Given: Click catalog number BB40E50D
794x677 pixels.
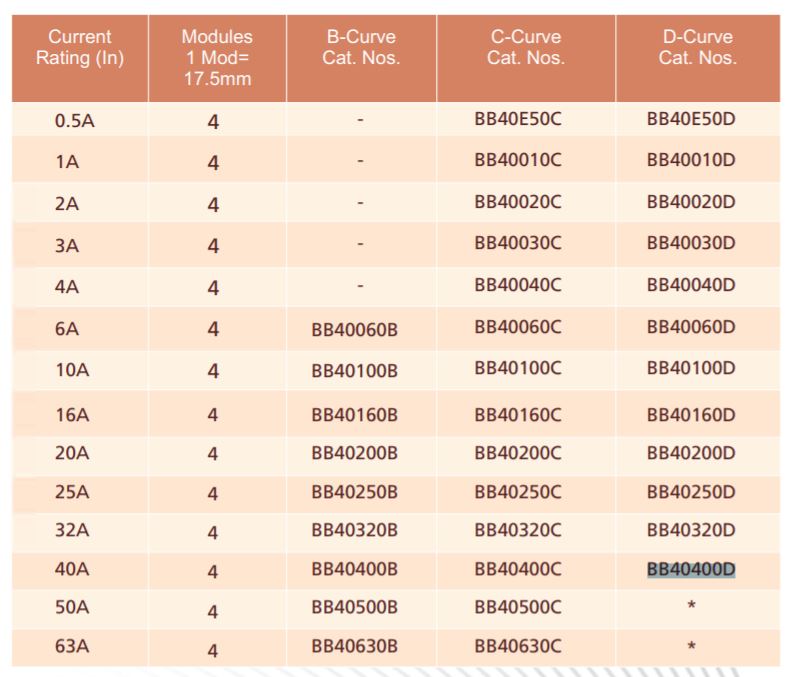Looking at the screenshot, I should 691,120.
